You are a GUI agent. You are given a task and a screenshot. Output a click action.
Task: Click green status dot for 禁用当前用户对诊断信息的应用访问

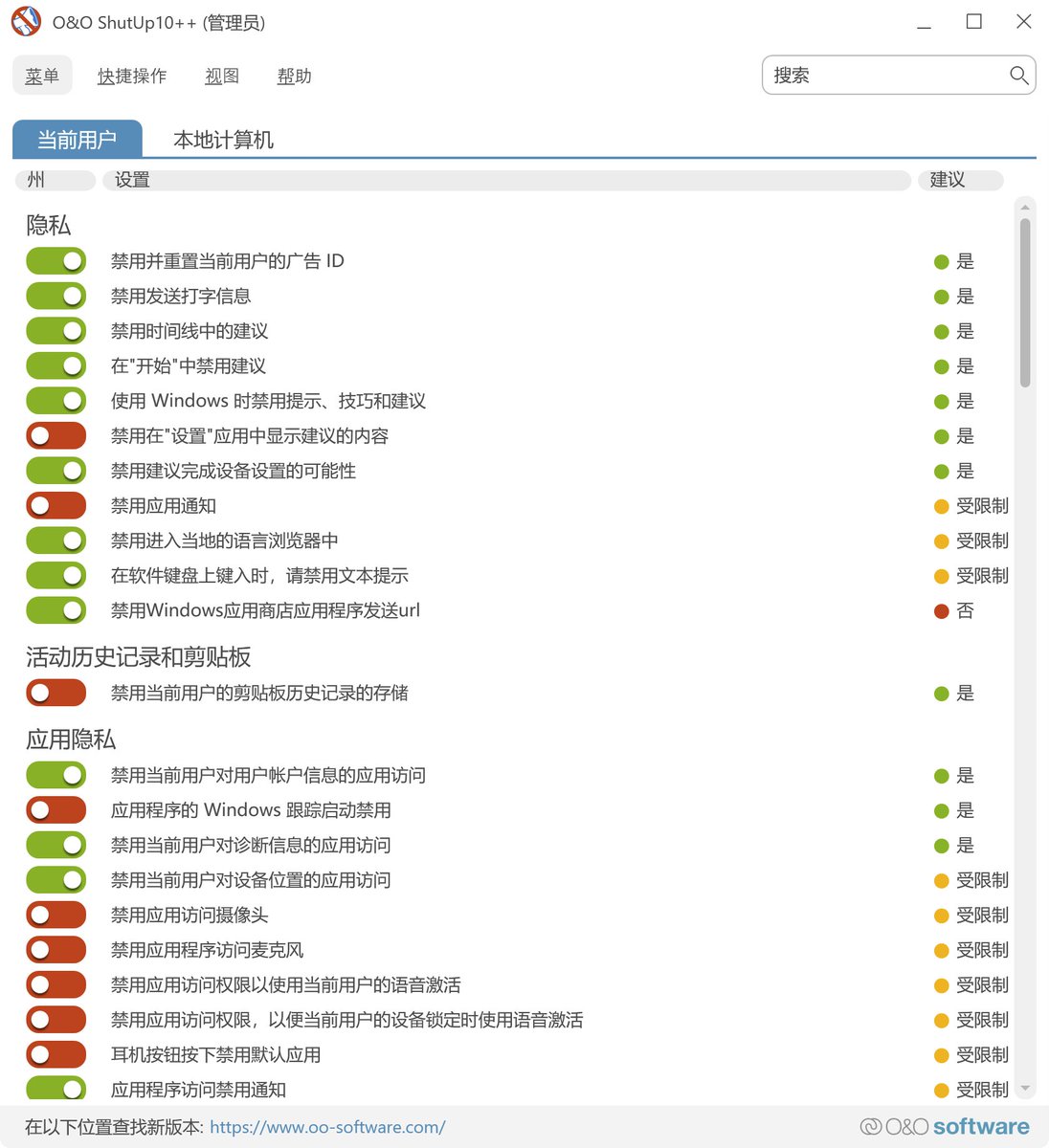coord(941,845)
